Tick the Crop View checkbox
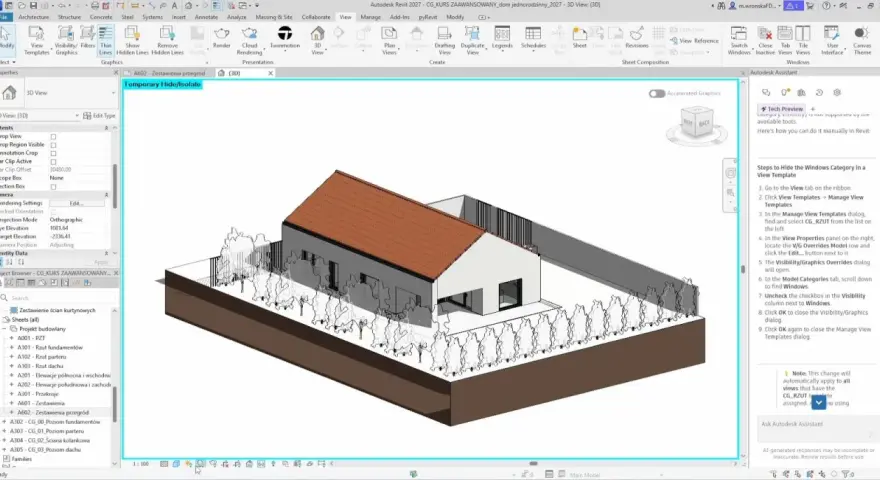 (x=53, y=136)
